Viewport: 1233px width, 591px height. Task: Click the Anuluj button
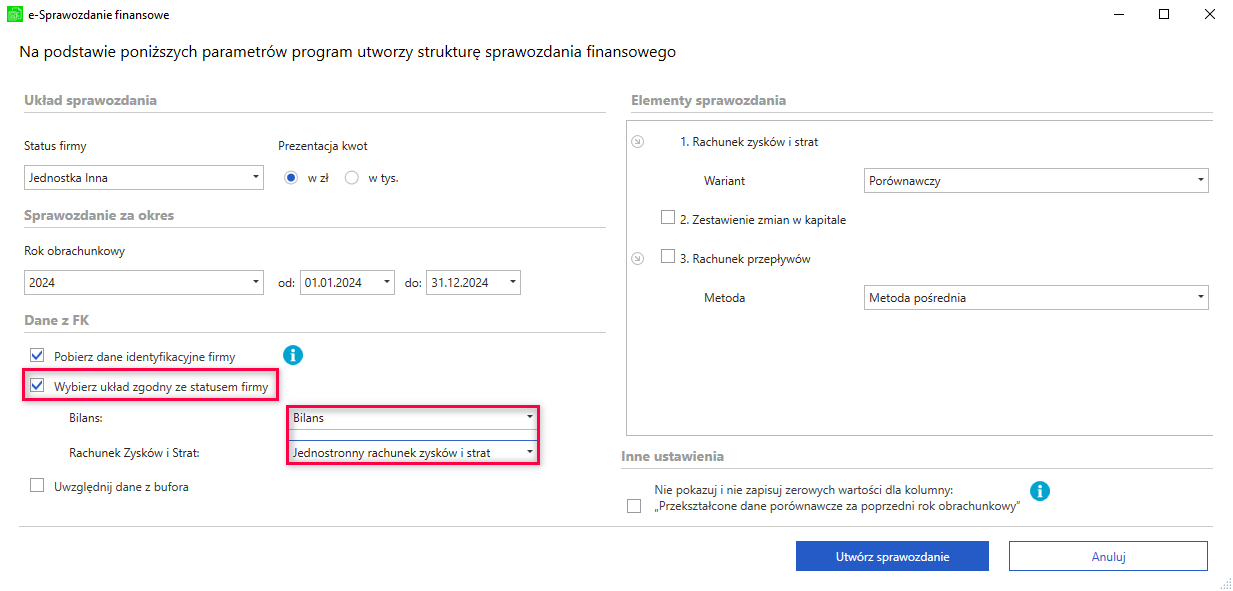click(1108, 556)
